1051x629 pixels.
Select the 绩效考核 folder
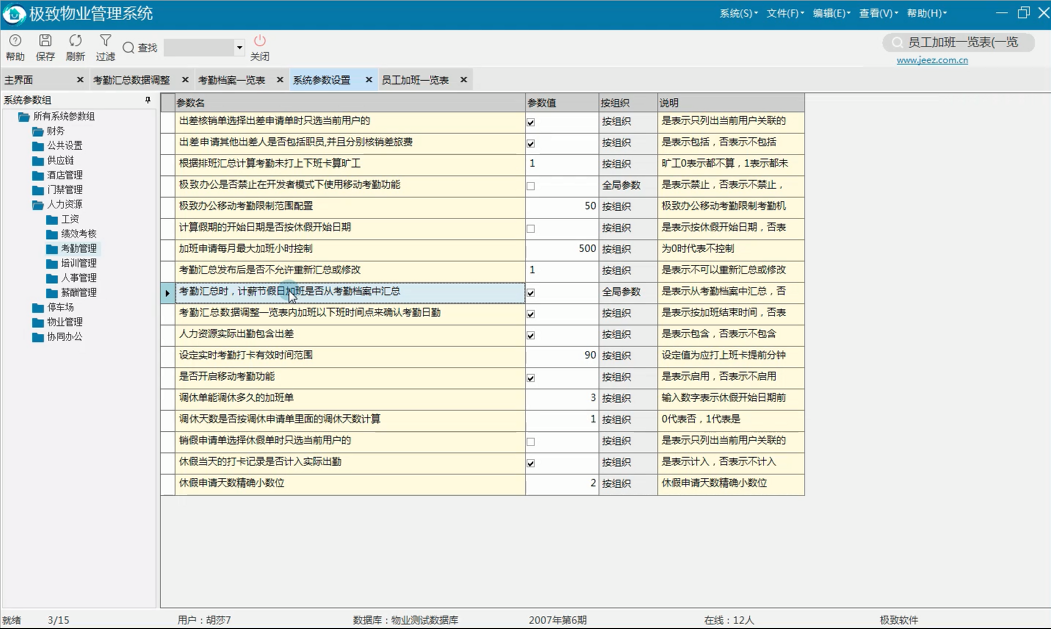71,234
